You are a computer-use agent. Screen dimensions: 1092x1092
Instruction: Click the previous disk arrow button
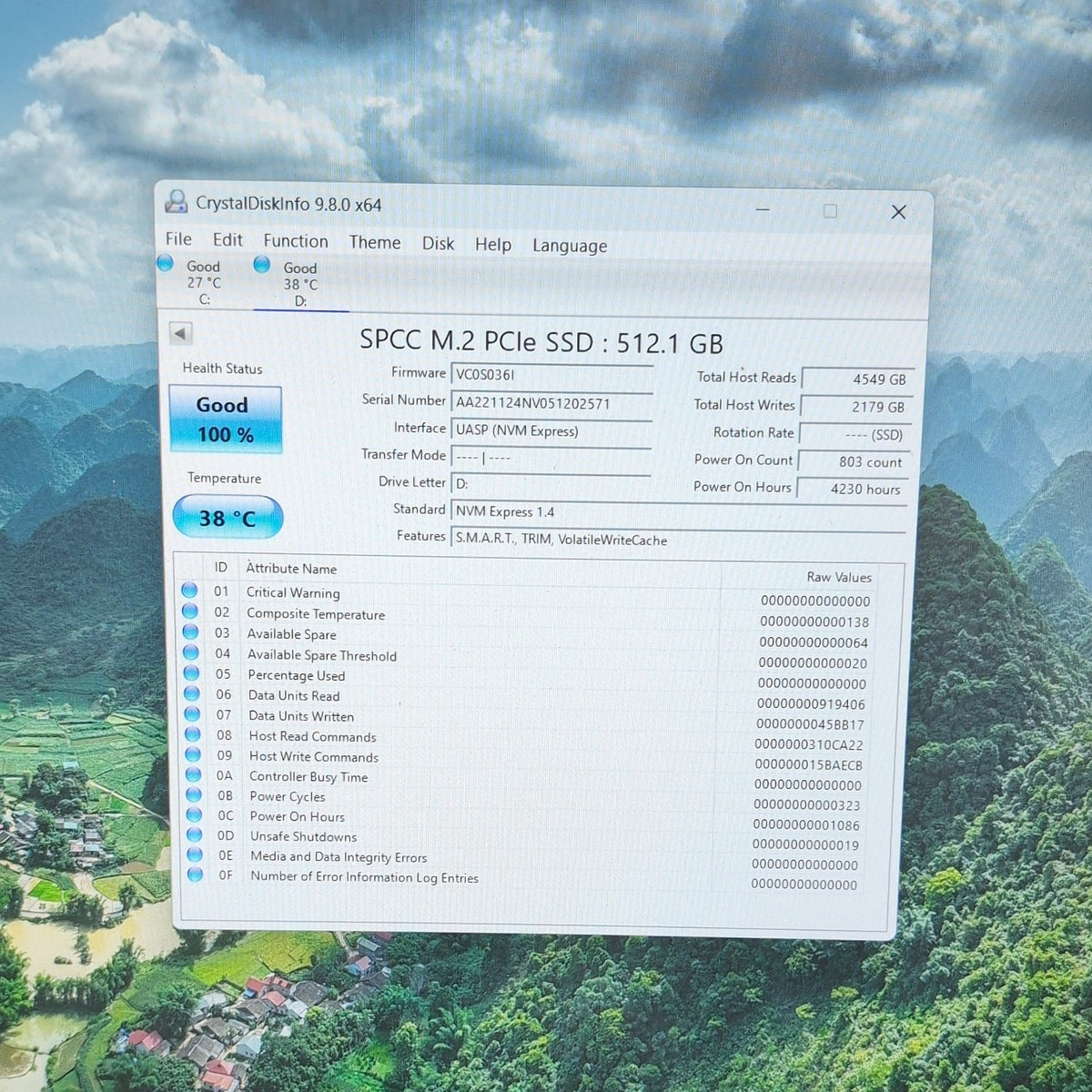click(x=180, y=334)
